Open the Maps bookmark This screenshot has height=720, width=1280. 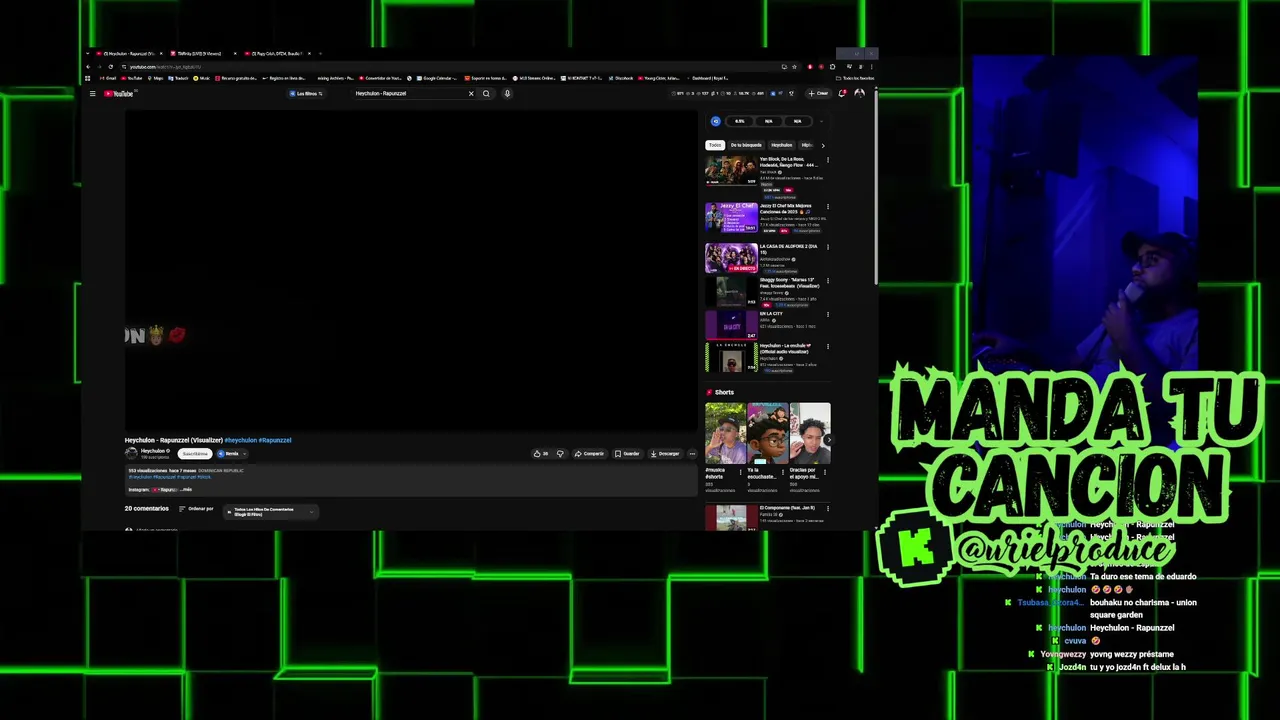[x=156, y=78]
